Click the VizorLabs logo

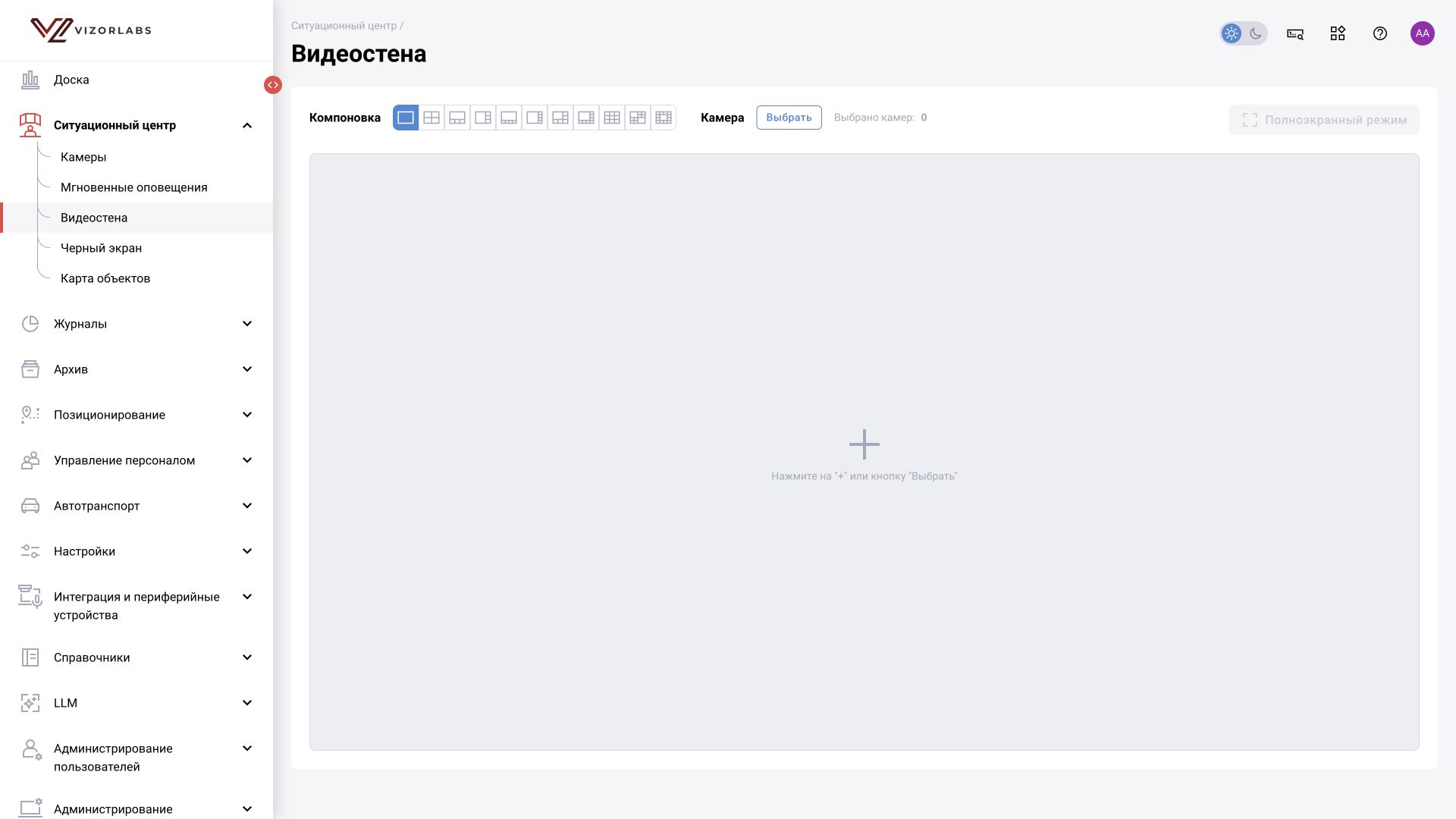click(91, 30)
